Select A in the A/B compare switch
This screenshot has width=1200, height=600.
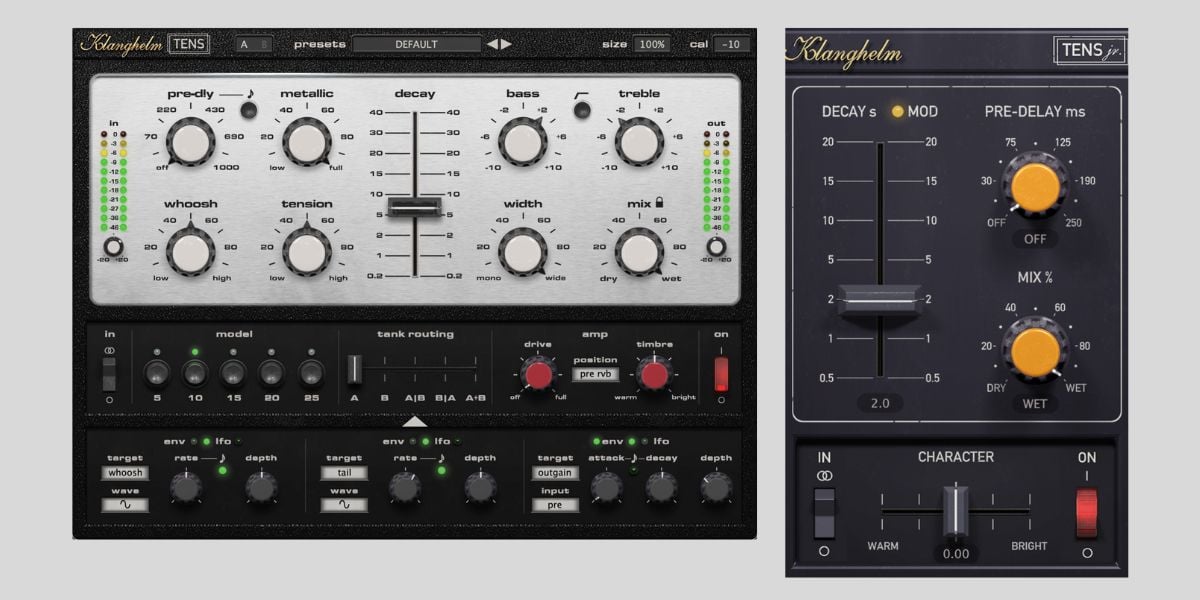coord(244,44)
